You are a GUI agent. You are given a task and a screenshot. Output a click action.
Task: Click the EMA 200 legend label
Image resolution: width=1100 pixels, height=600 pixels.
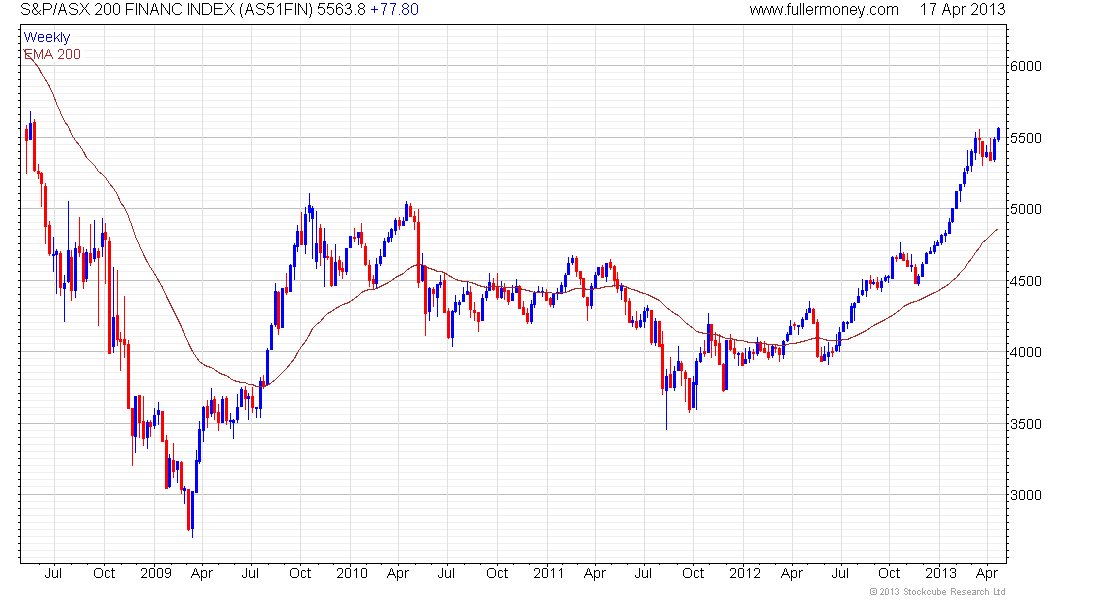[53, 54]
